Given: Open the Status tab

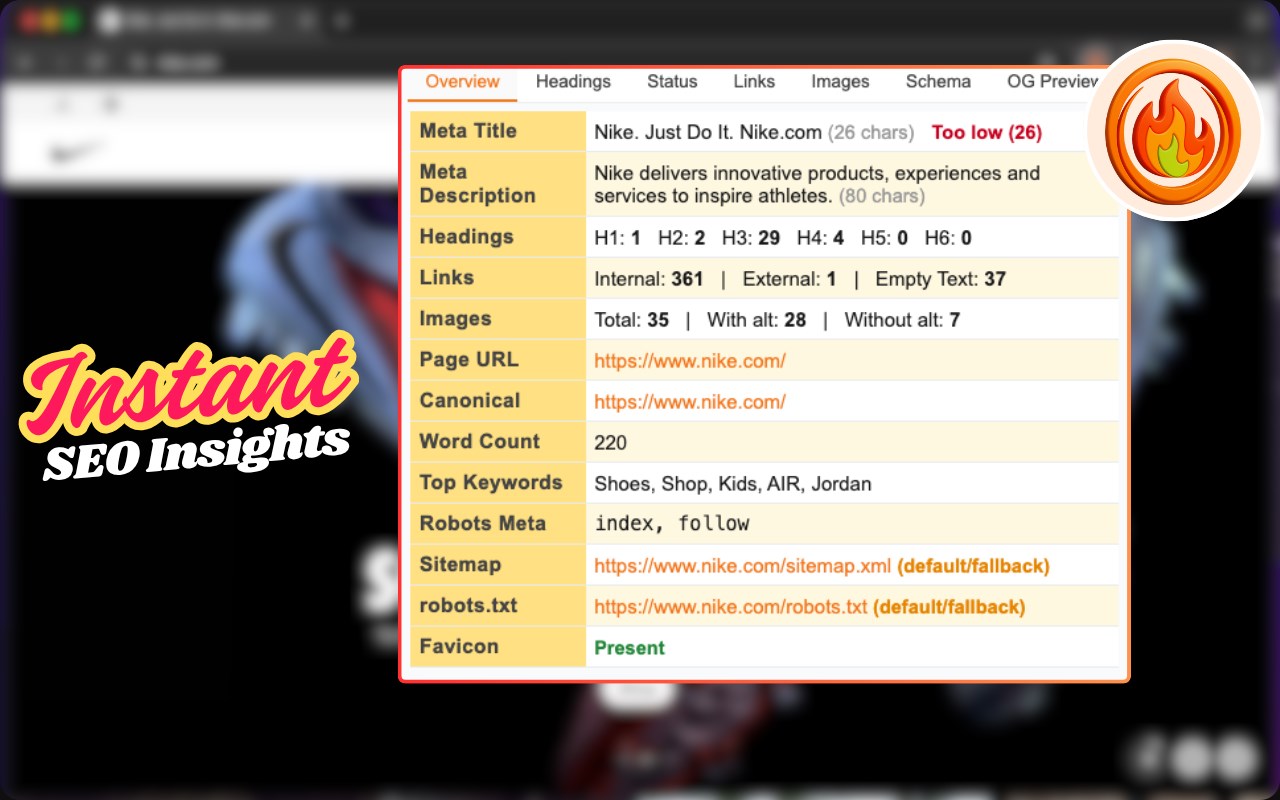Looking at the screenshot, I should coord(672,82).
